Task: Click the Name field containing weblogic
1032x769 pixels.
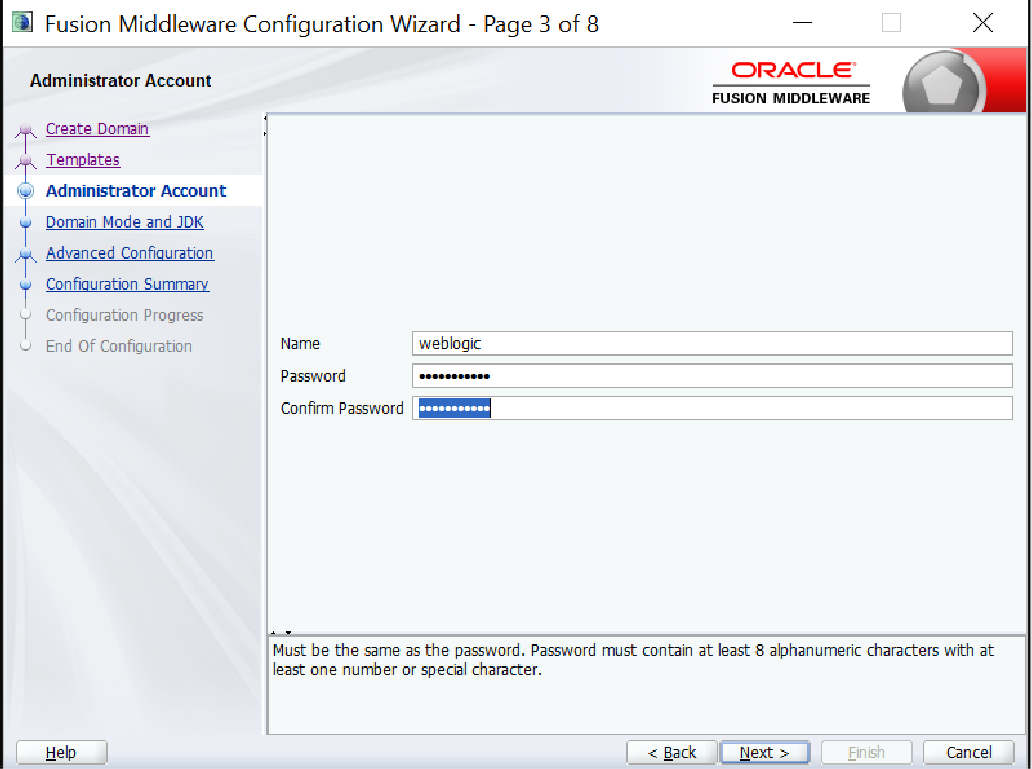Action: (711, 343)
